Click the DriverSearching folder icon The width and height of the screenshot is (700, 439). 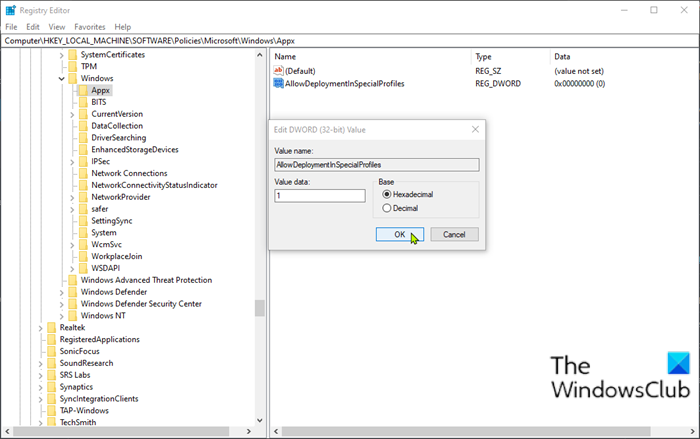[83, 138]
